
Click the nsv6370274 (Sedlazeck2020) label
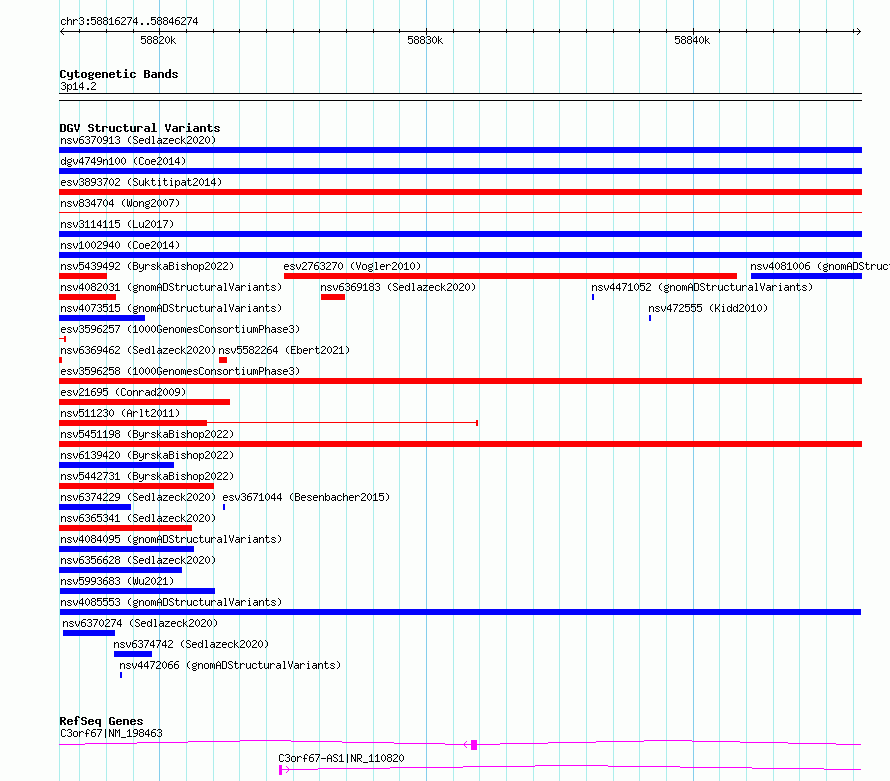click(x=140, y=623)
